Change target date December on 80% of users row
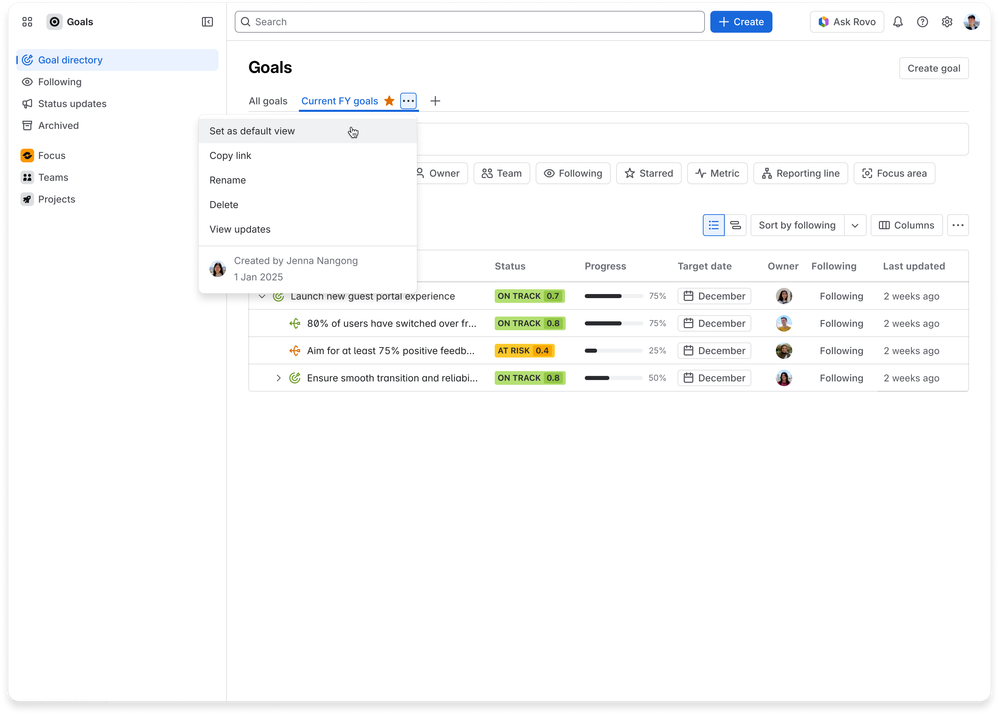999x715 pixels. click(714, 324)
